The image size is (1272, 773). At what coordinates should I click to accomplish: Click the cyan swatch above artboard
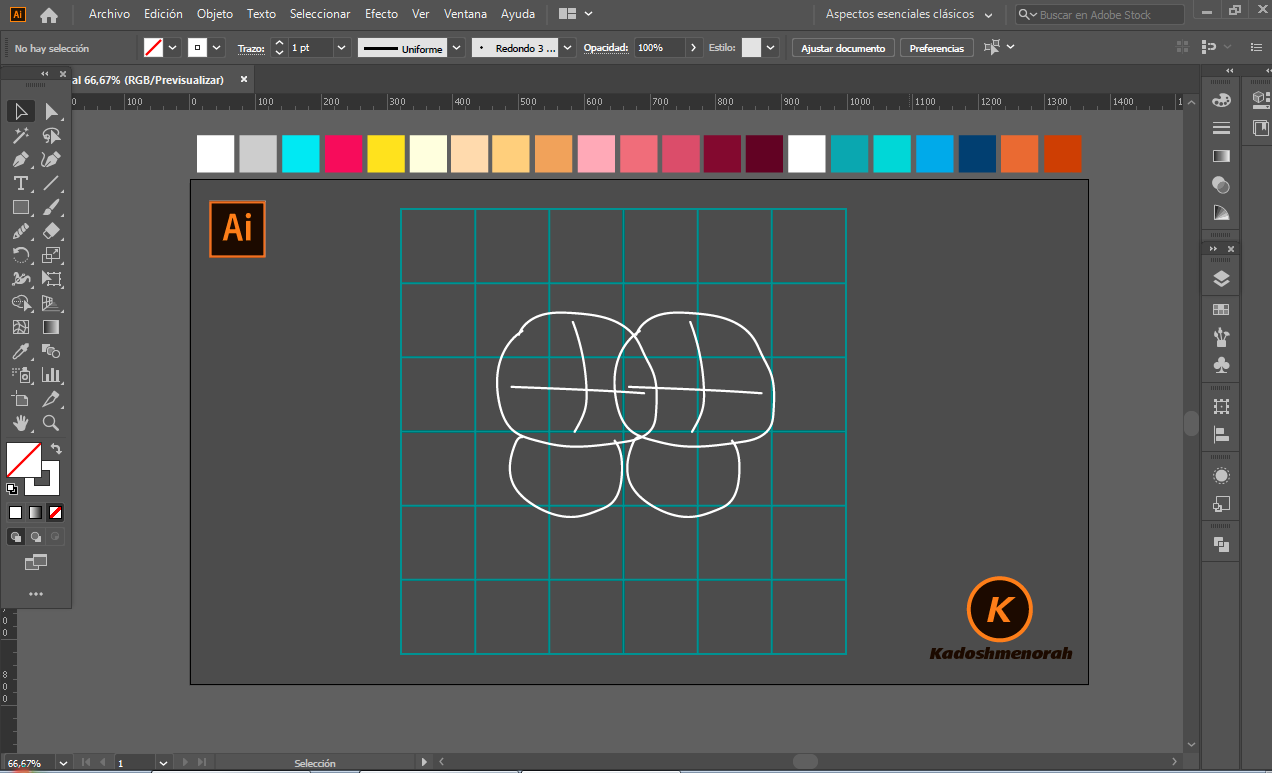[x=300, y=154]
